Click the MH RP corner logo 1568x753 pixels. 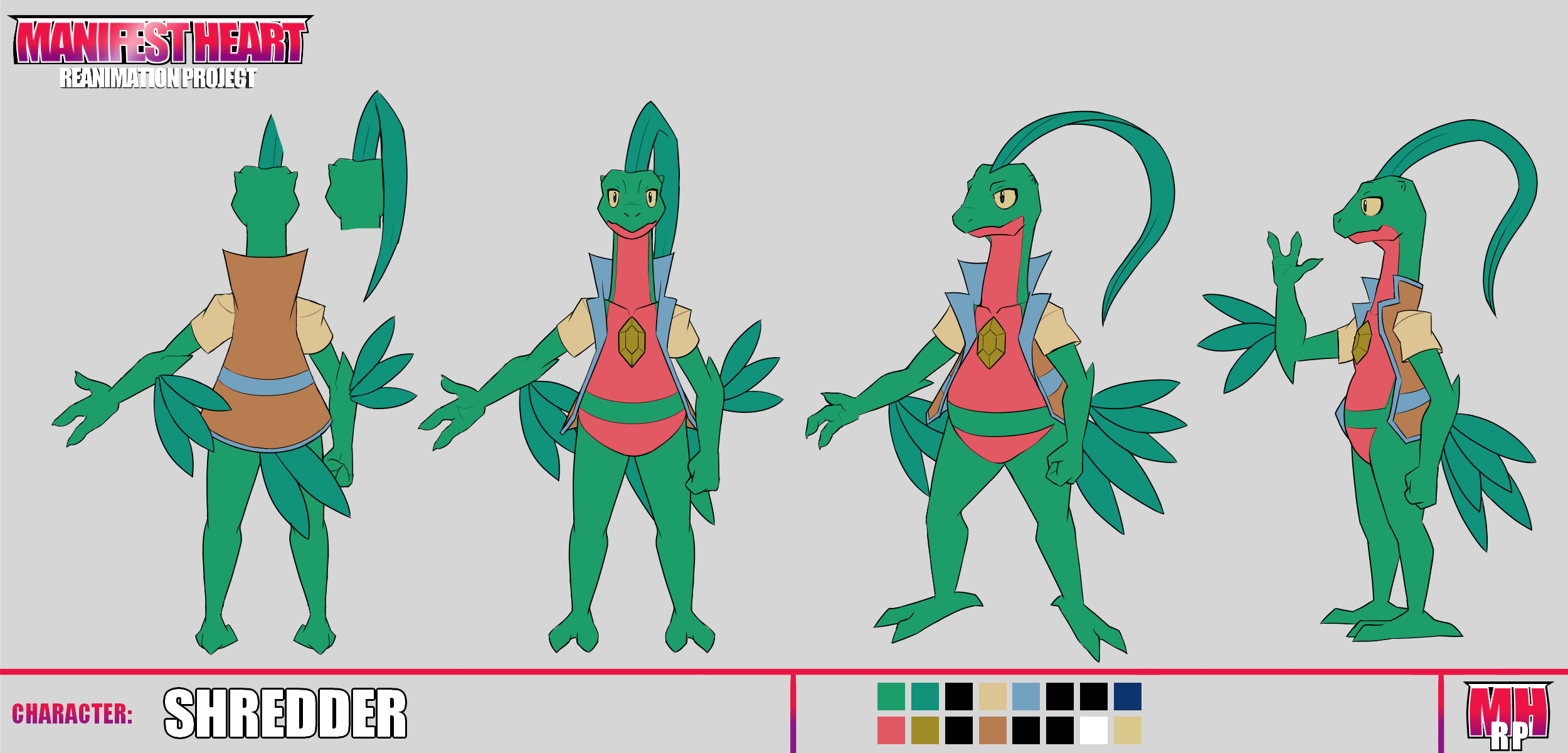click(x=1508, y=715)
